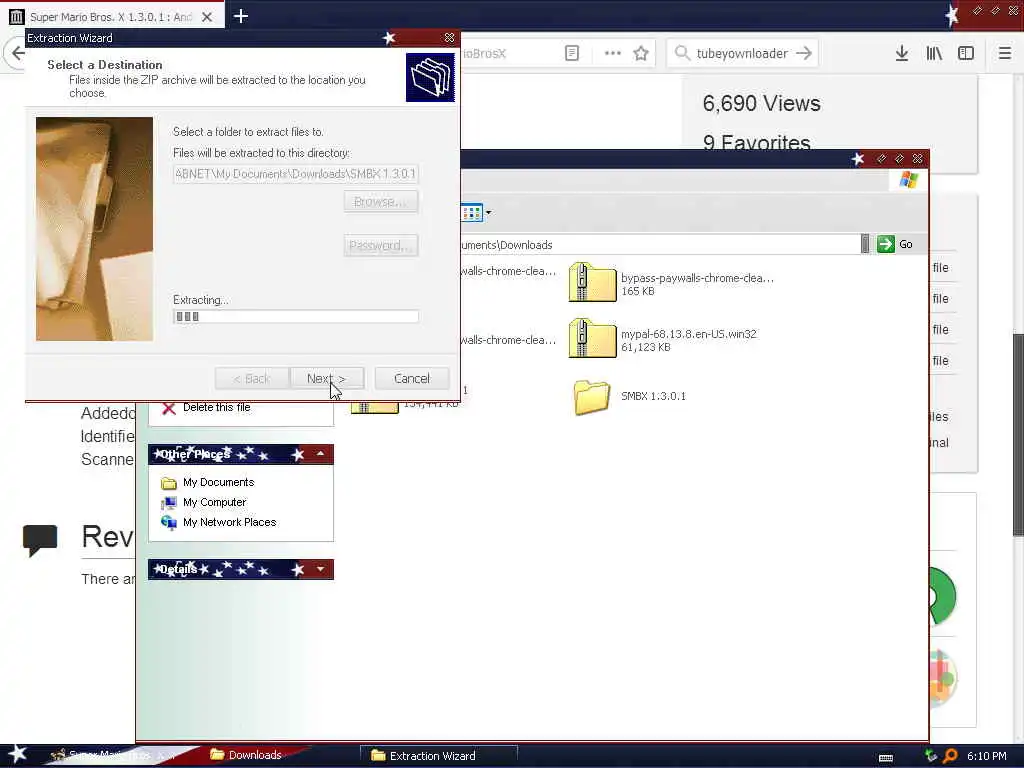Click the delete X icon in task pane
Viewport: 1024px width, 768px height.
(x=168, y=408)
